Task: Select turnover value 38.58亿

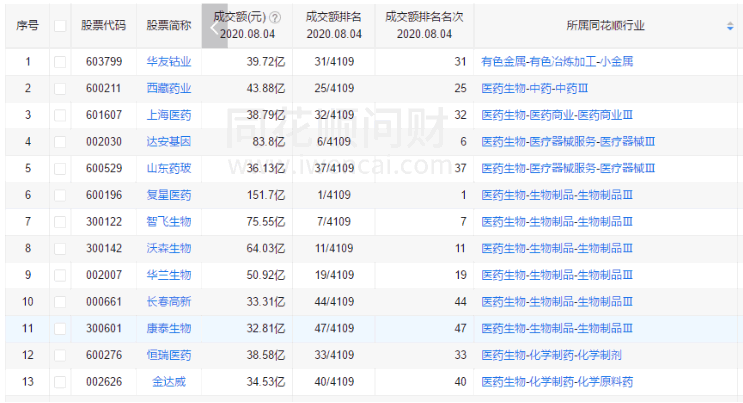Action: click(x=266, y=355)
